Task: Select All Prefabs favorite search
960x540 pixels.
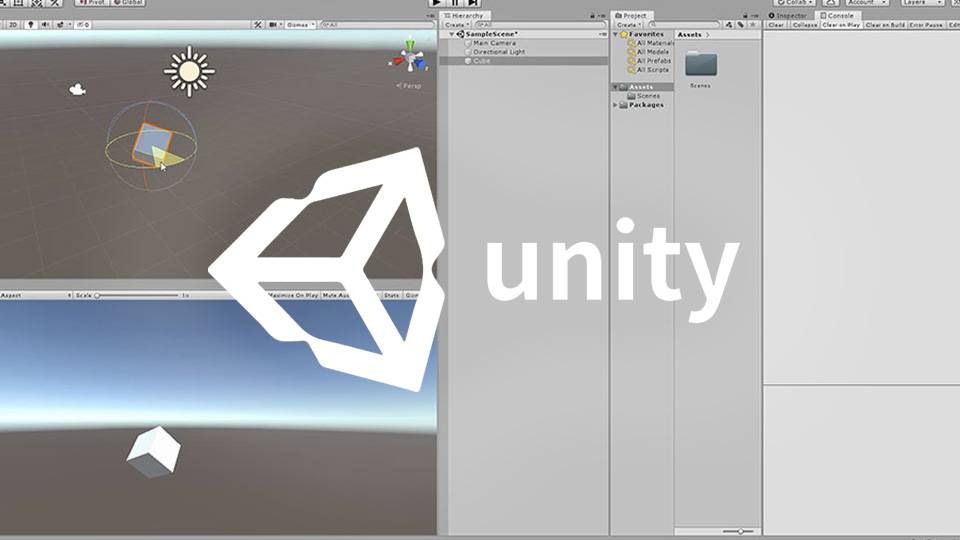Action: tap(654, 61)
